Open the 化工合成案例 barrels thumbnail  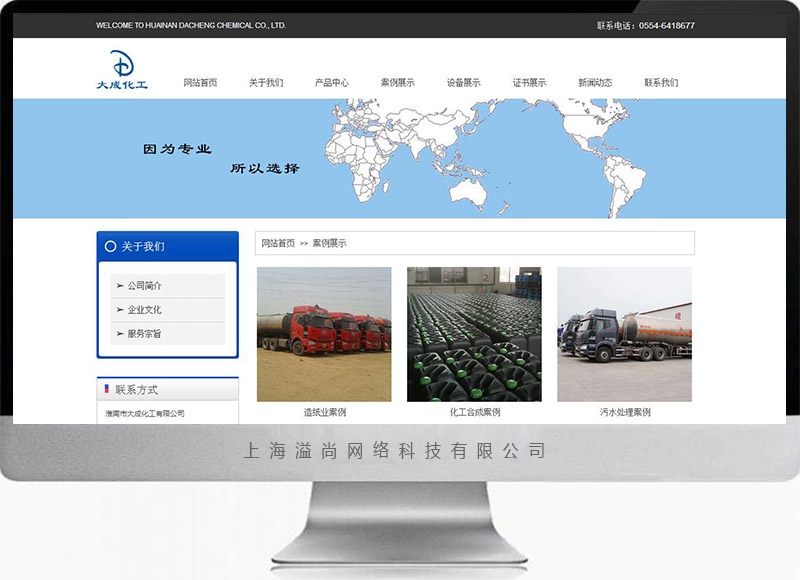point(474,334)
